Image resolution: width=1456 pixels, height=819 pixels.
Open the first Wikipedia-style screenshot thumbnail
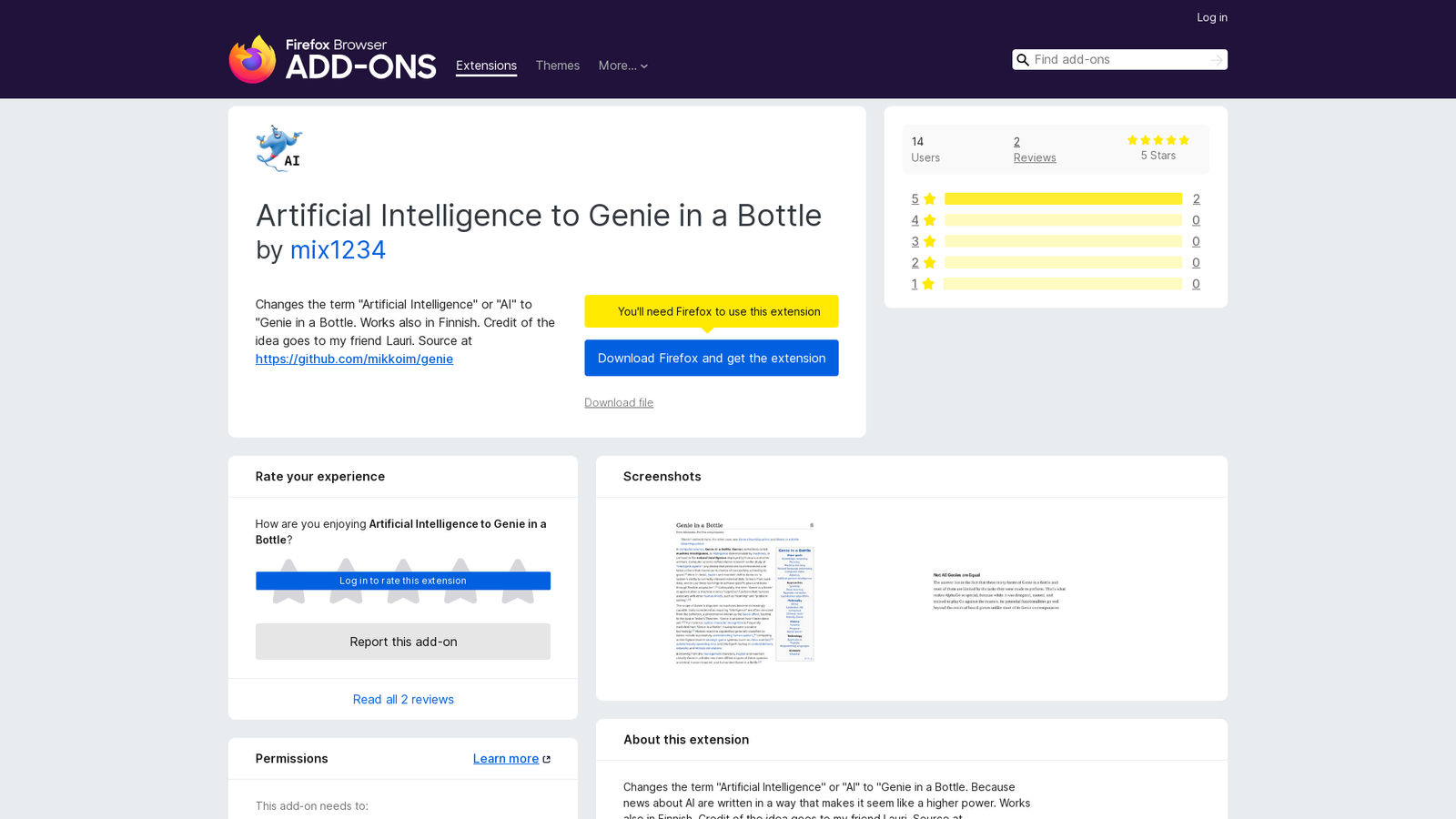tap(744, 593)
